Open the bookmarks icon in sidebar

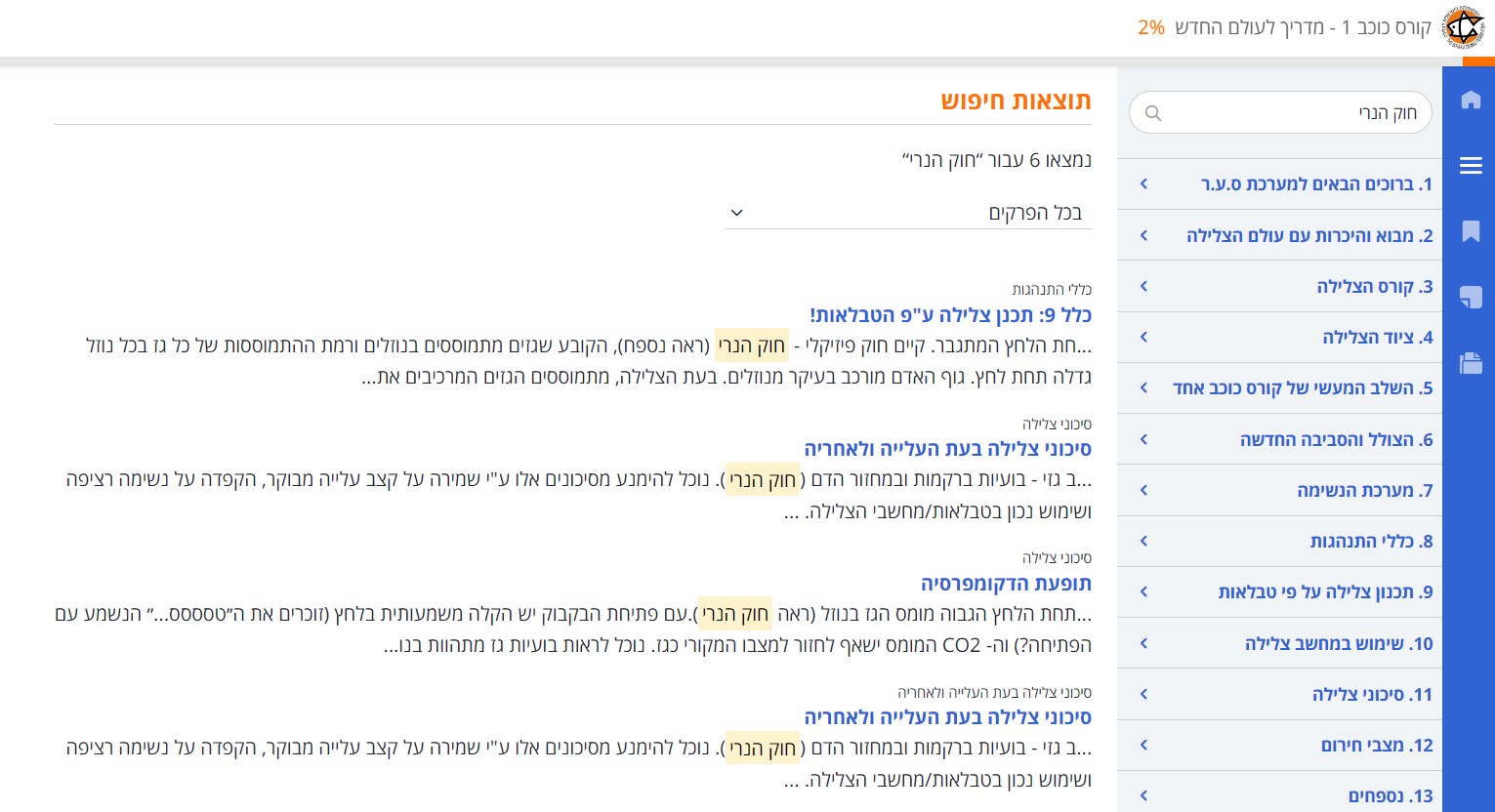pyautogui.click(x=1470, y=231)
